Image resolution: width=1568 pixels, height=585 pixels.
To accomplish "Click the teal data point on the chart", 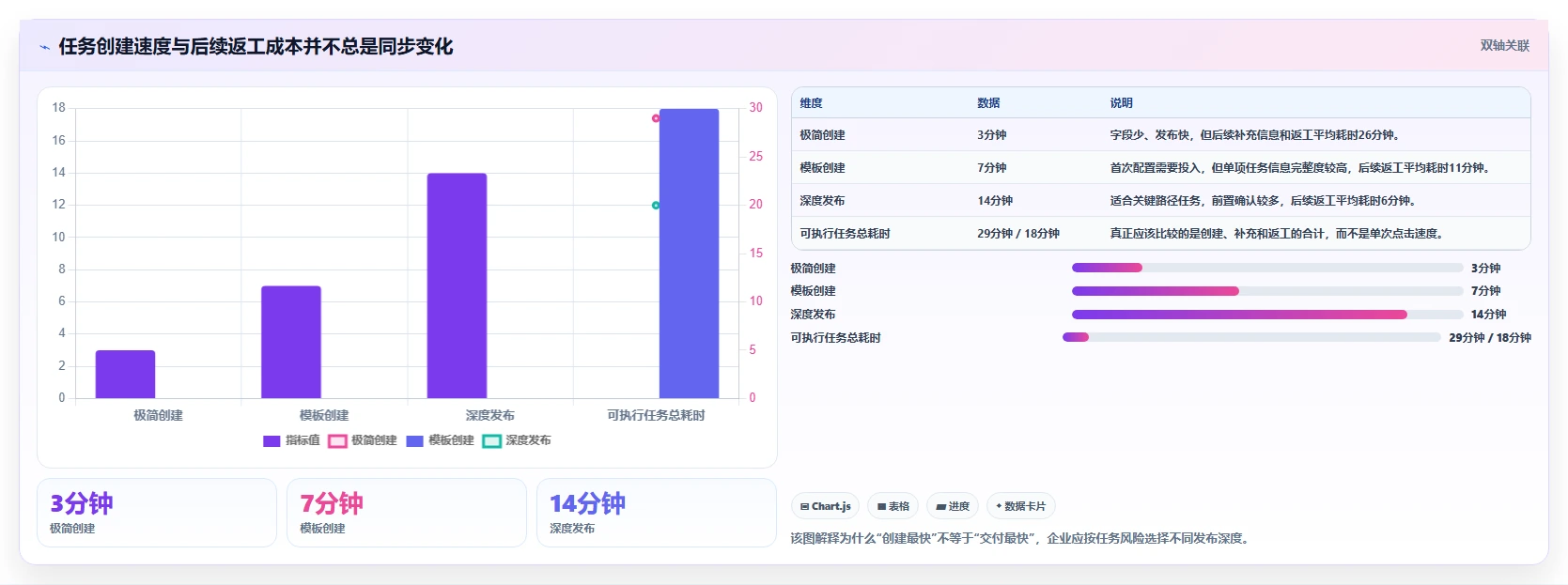I will pyautogui.click(x=656, y=205).
